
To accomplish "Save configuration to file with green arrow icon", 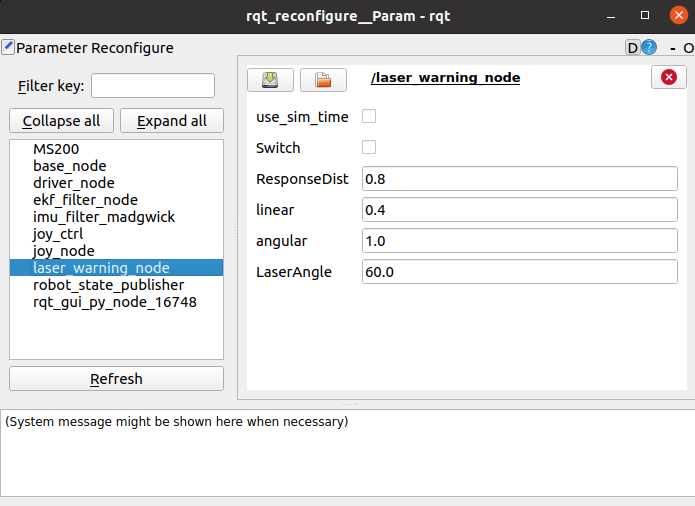I will point(270,80).
